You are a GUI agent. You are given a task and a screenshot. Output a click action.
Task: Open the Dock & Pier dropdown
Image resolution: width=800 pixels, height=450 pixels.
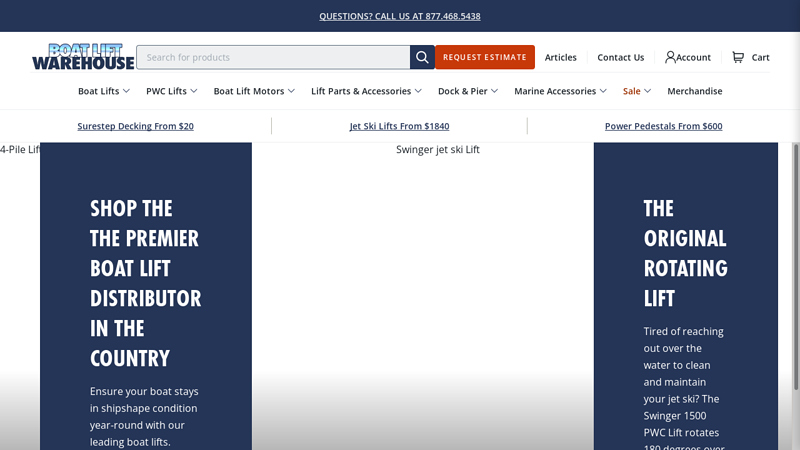coord(468,91)
